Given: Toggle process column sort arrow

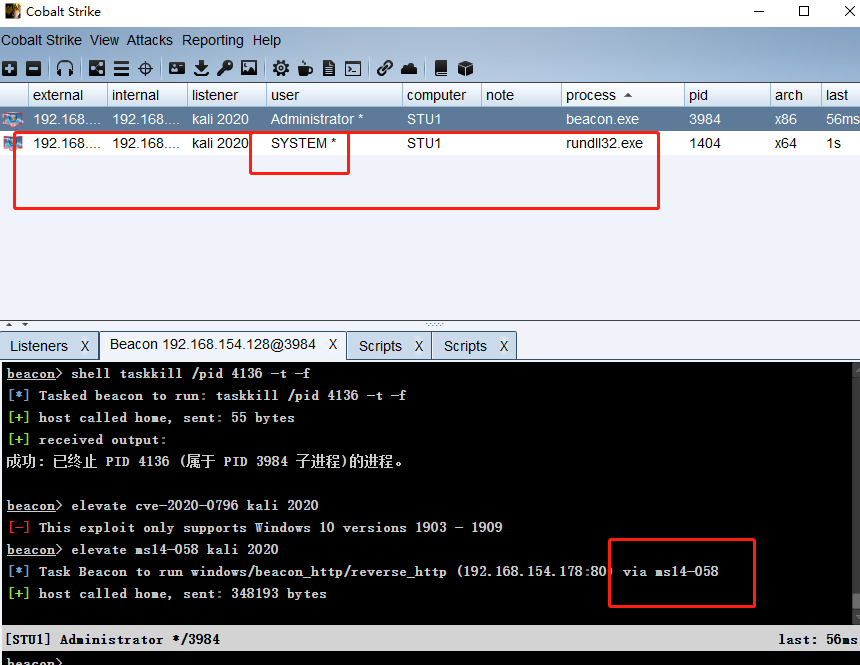Looking at the screenshot, I should [628, 95].
